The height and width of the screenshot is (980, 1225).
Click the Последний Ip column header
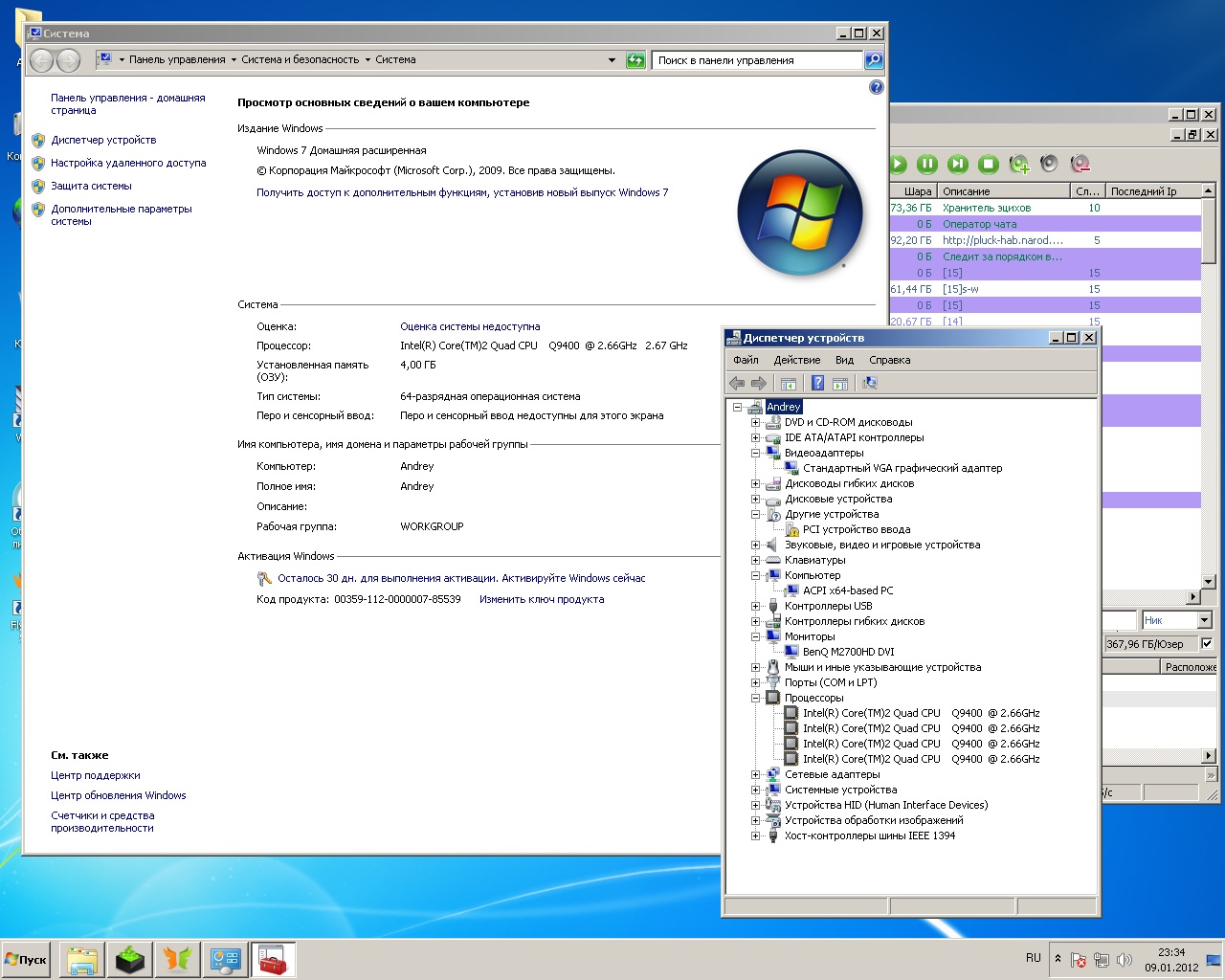coord(1153,191)
